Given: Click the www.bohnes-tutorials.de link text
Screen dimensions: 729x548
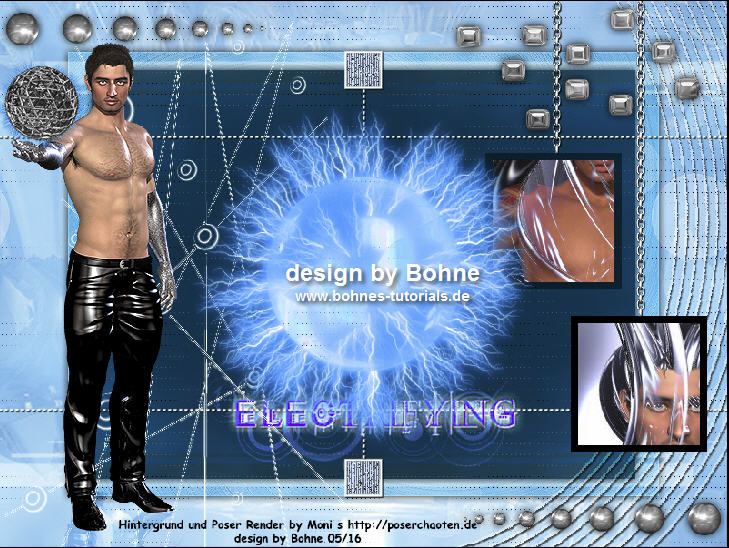Looking at the screenshot, I should point(382,296).
